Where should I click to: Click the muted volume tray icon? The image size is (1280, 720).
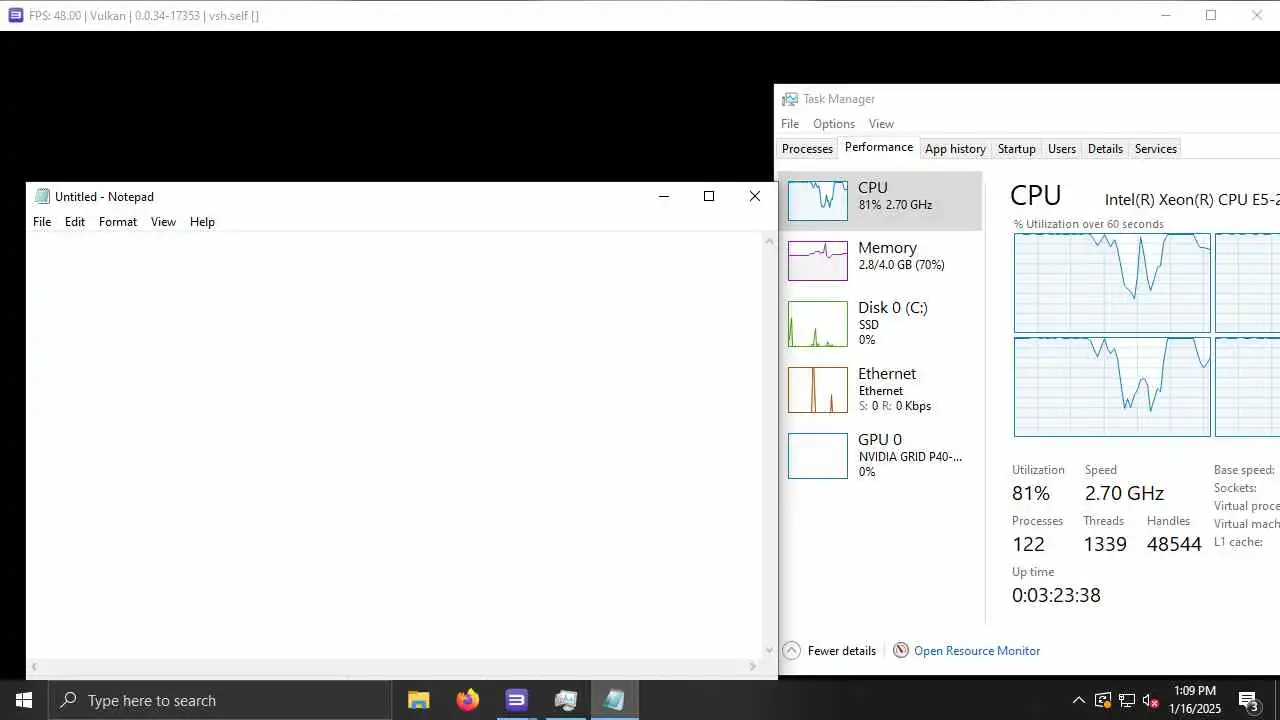[1151, 700]
